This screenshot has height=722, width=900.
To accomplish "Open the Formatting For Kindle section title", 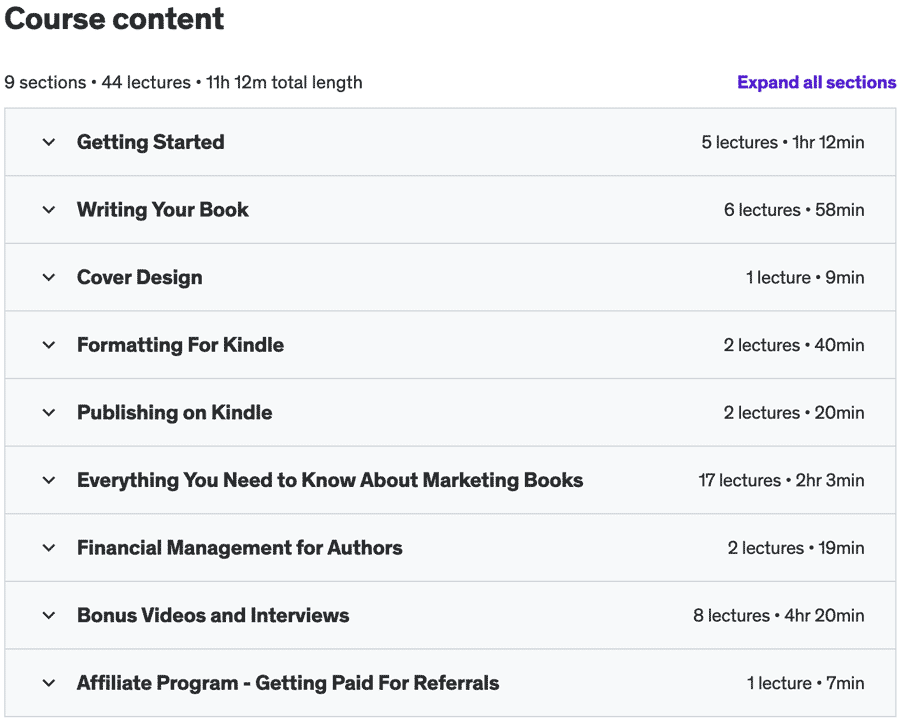I will [x=180, y=345].
